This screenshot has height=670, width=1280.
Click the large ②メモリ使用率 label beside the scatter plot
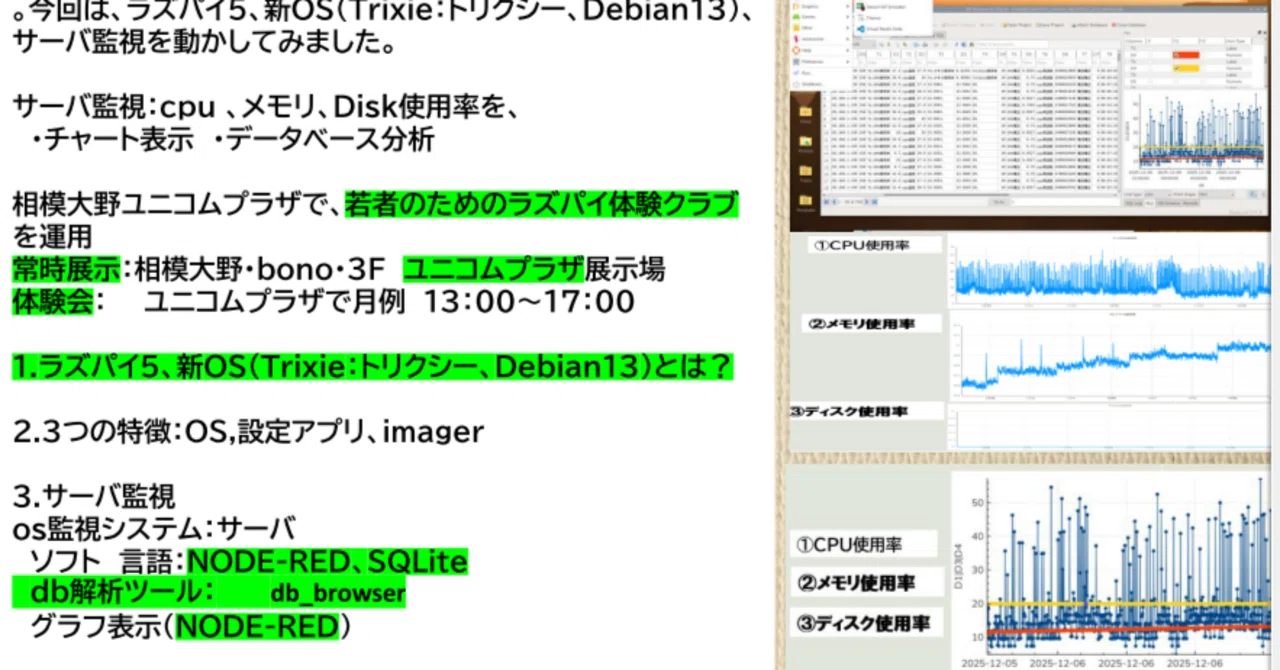coord(868,582)
